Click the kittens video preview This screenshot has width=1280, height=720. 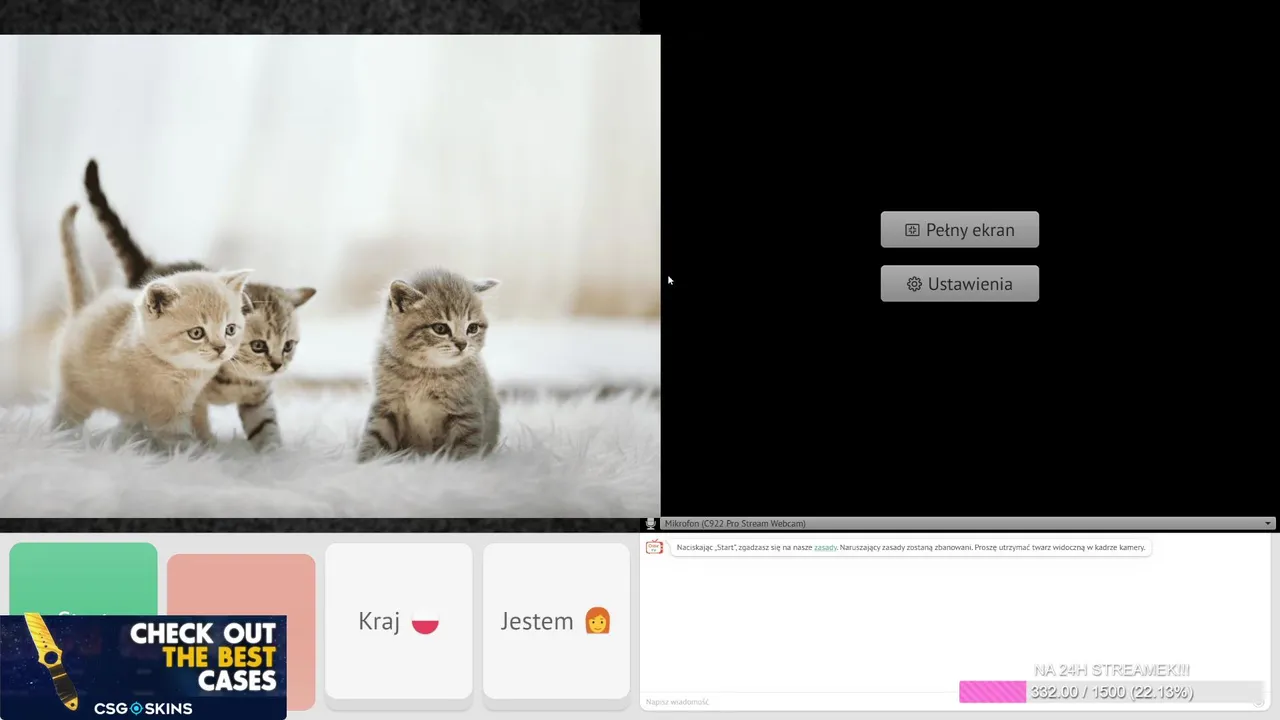330,276
